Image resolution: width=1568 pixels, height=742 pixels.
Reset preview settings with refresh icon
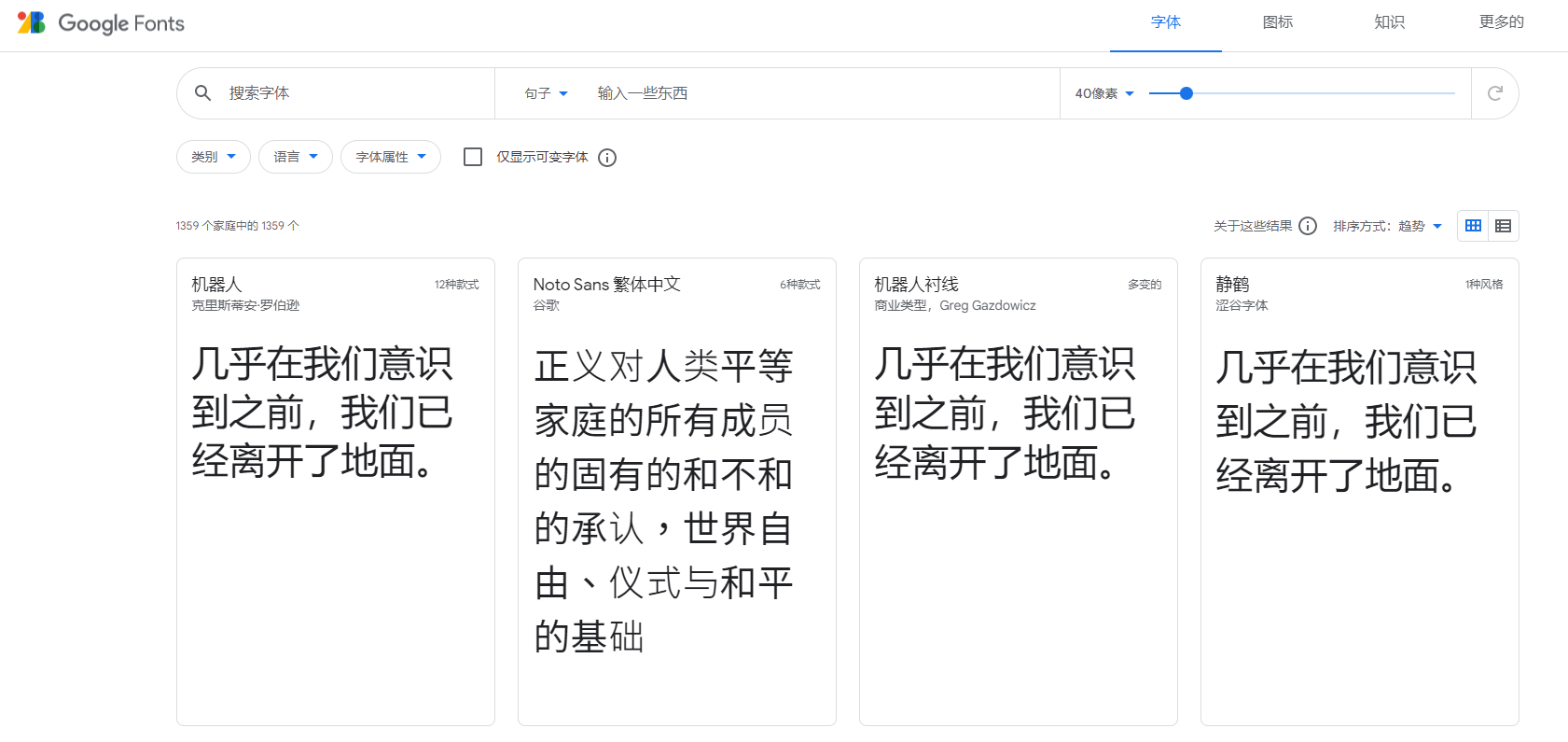[1494, 93]
